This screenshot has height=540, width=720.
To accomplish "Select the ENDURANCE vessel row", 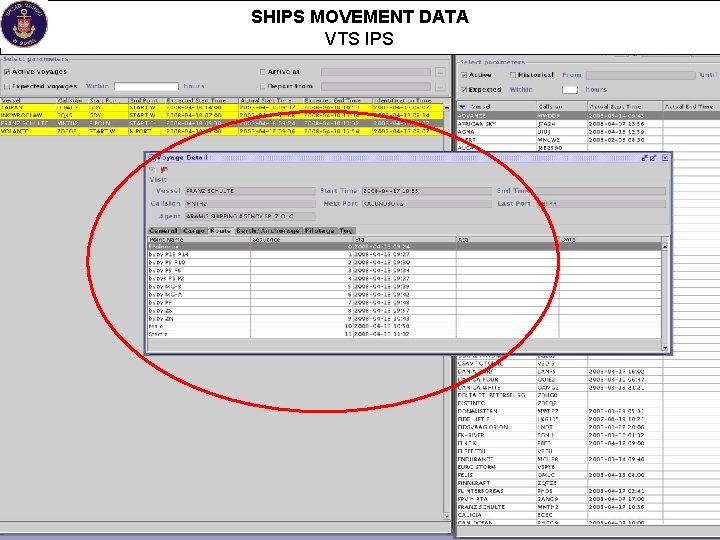I will tap(588, 459).
